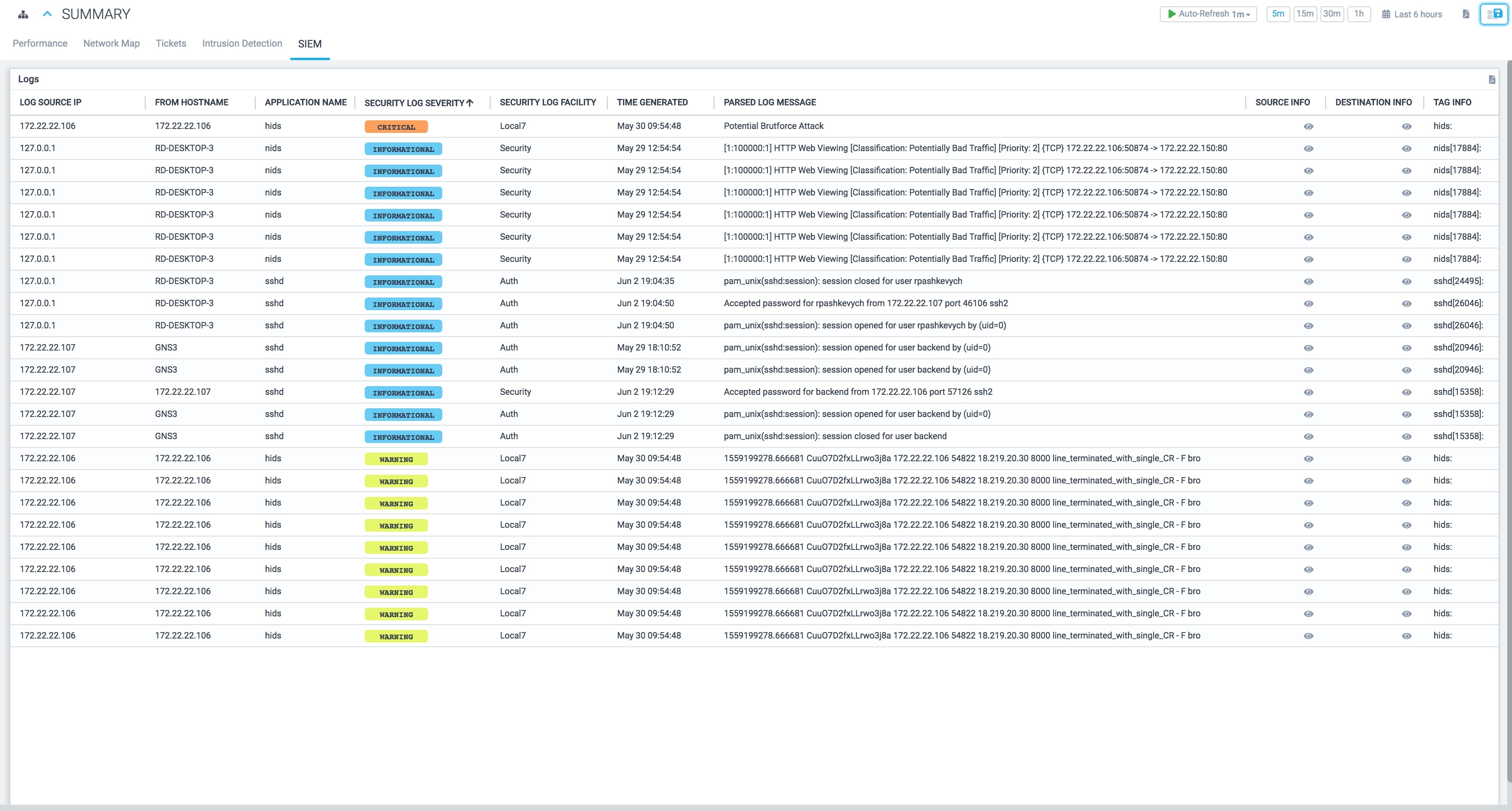Click tag sshd[24495]: cell
Viewport: 1512px width, 811px height.
[1458, 281]
